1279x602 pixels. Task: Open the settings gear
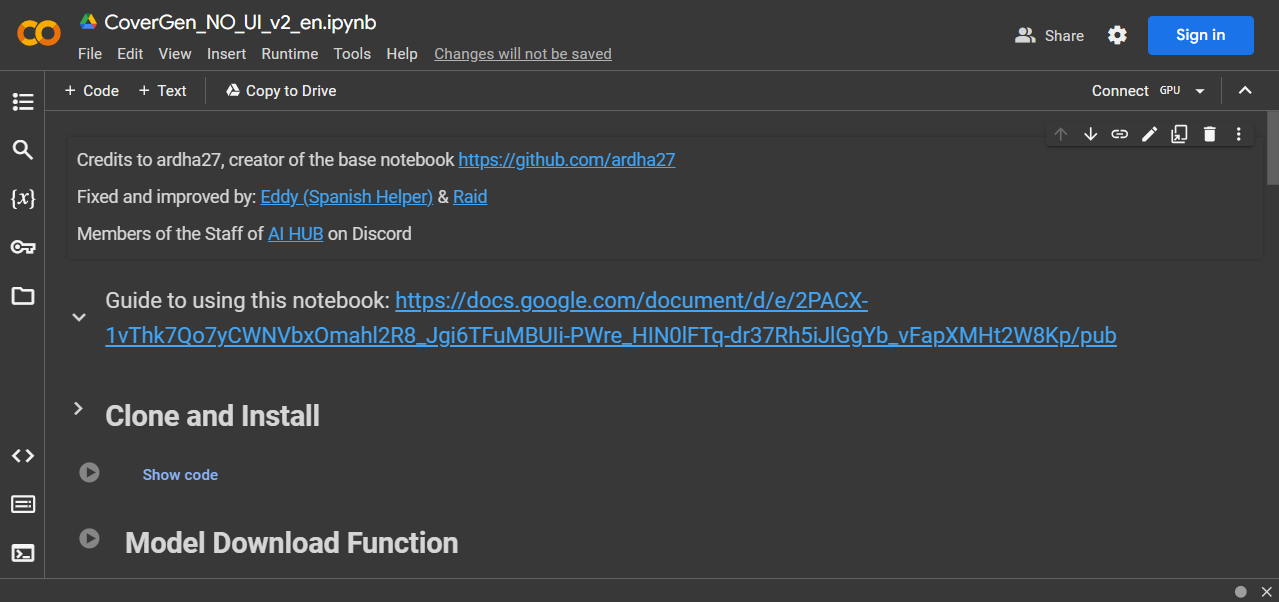point(1117,35)
